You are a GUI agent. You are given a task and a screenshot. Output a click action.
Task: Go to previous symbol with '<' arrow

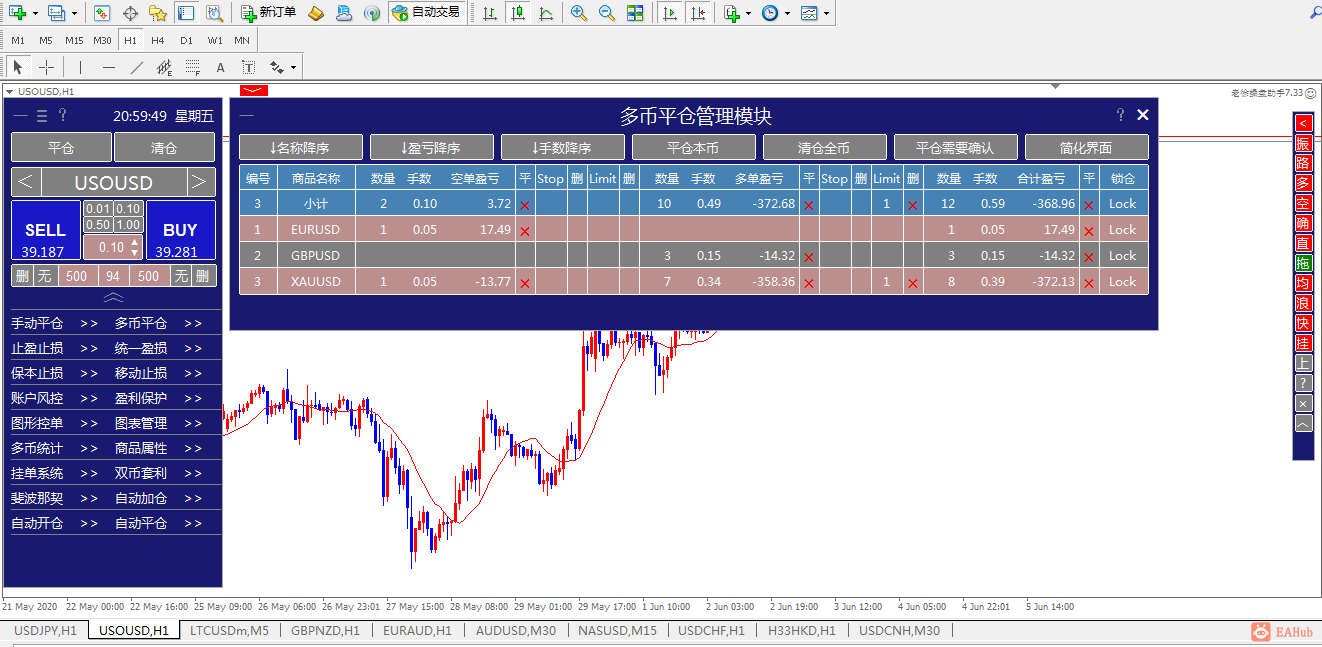click(26, 182)
